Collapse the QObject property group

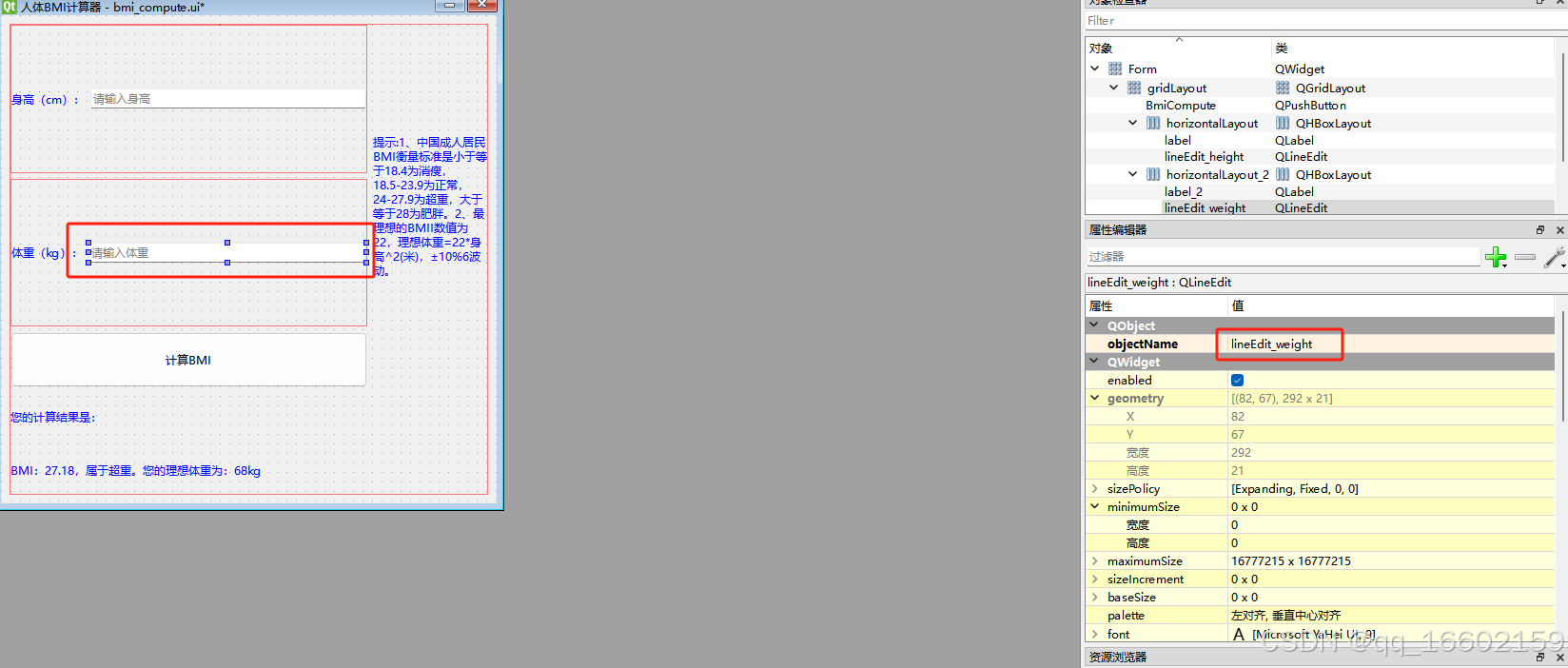pyautogui.click(x=1094, y=325)
